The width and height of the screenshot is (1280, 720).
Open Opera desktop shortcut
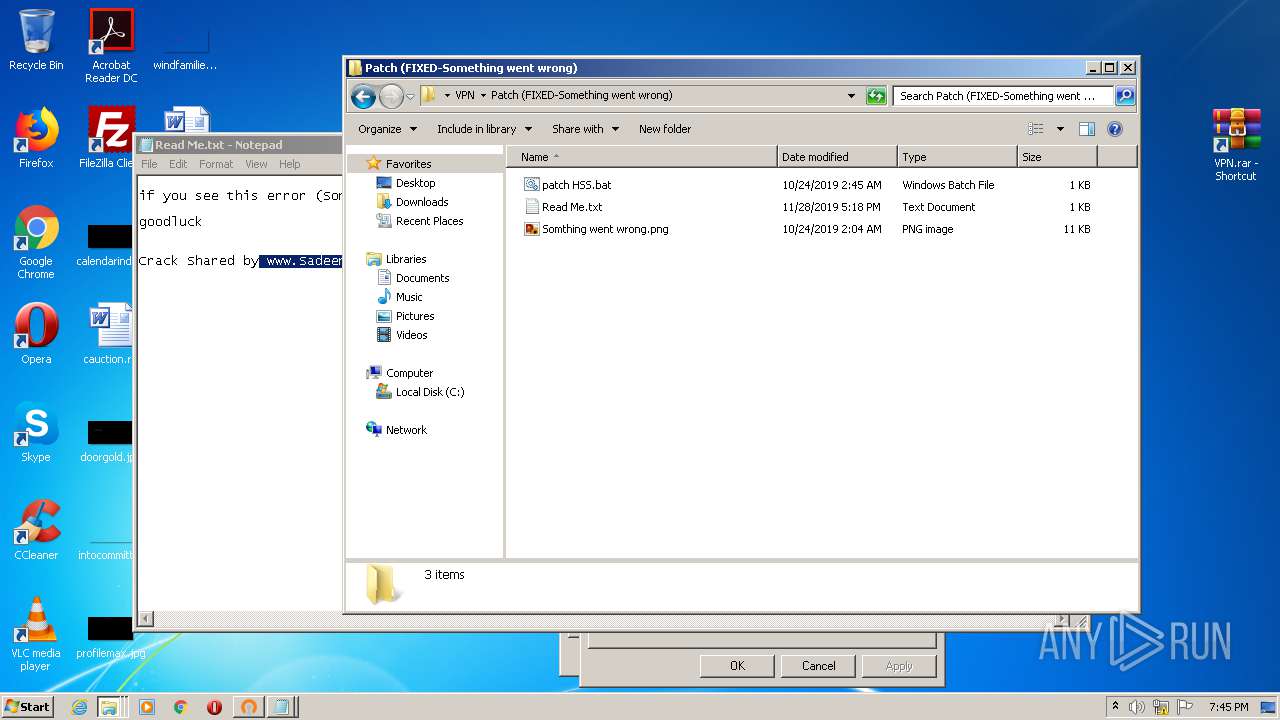click(36, 334)
